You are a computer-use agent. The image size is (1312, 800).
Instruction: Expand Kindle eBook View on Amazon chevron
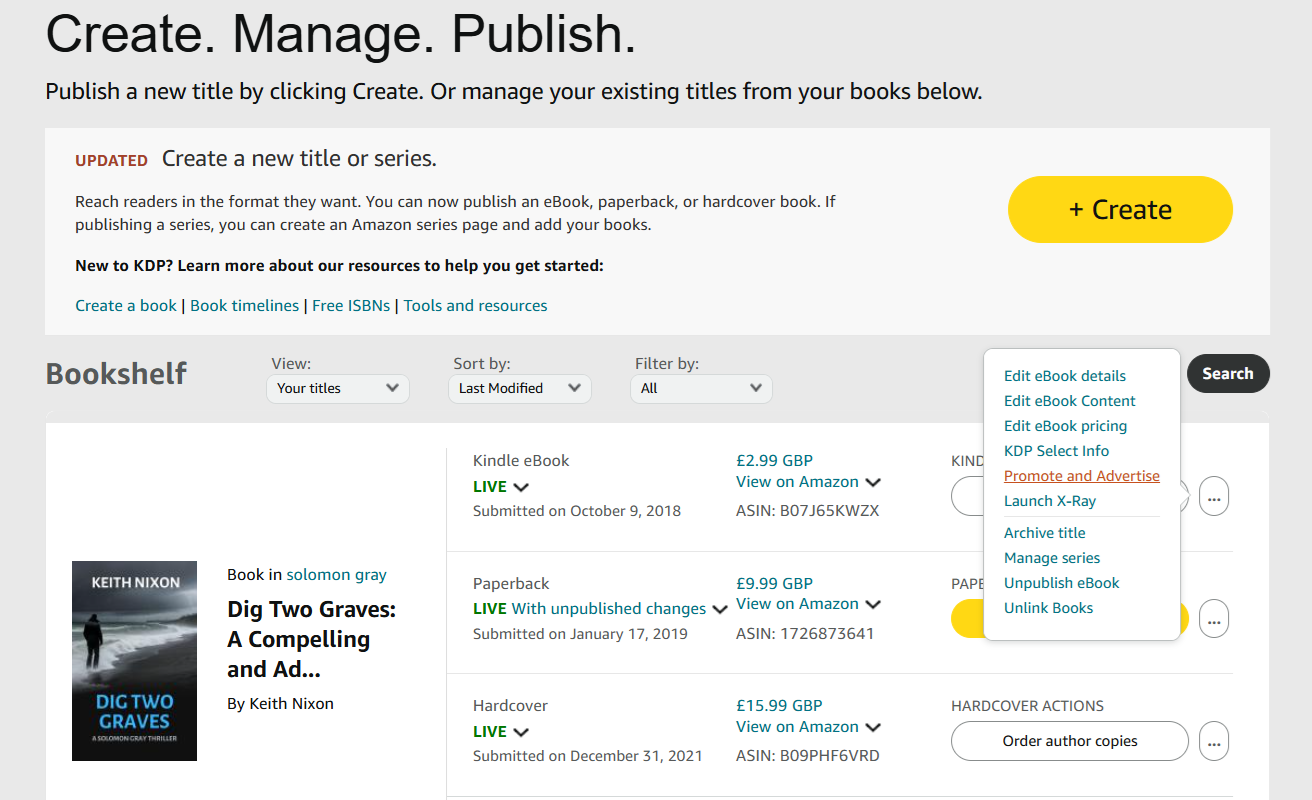point(873,482)
